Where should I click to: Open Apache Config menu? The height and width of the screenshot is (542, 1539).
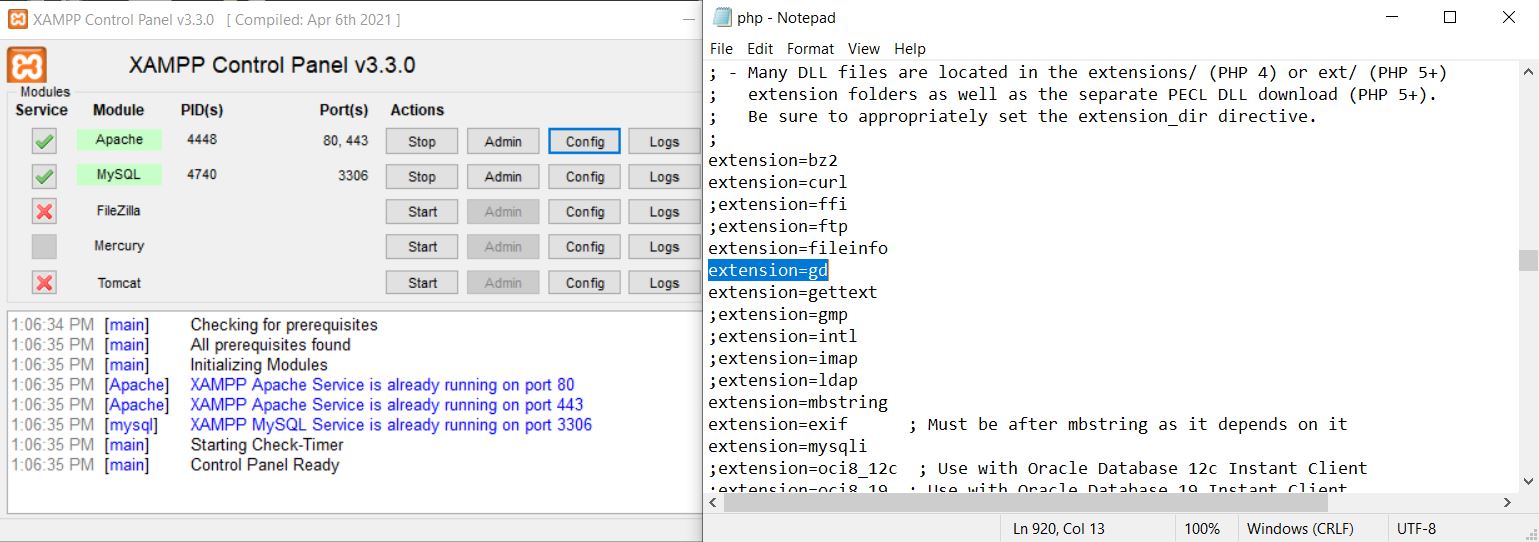pyautogui.click(x=585, y=141)
